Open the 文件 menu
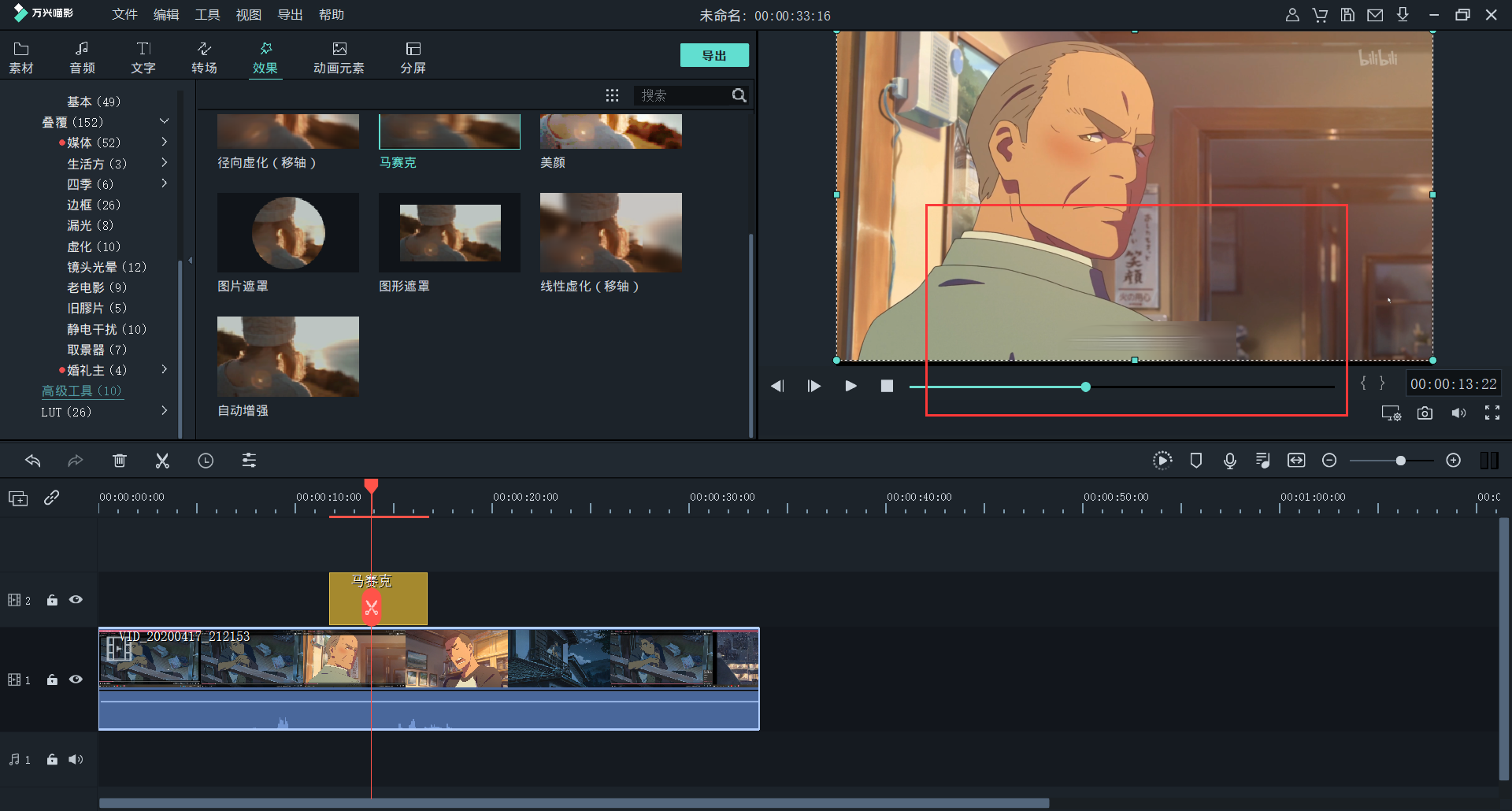Viewport: 1512px width, 811px height. tap(124, 15)
